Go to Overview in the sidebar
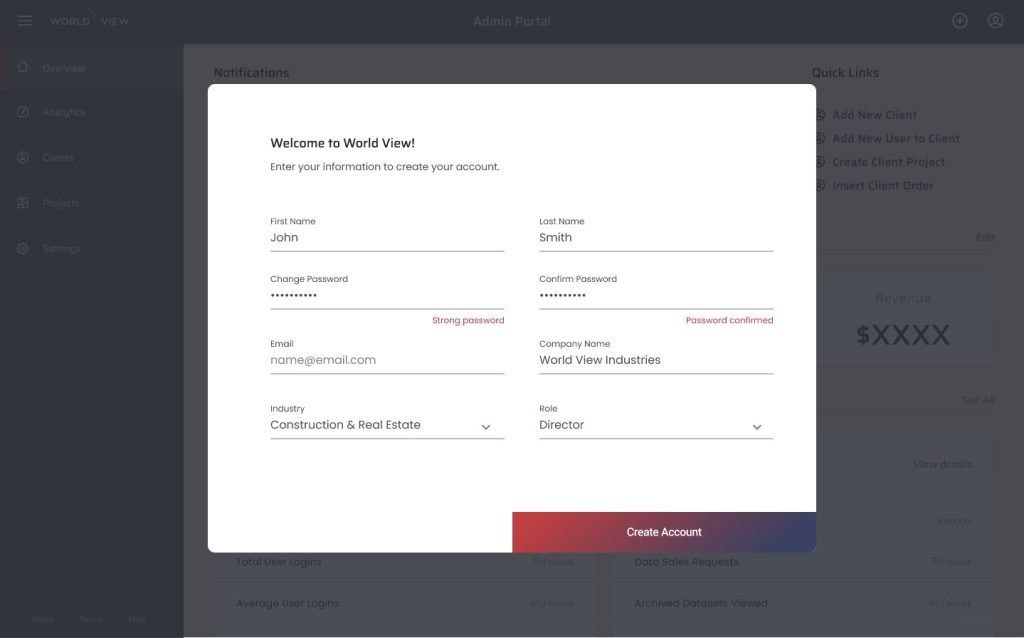This screenshot has height=638, width=1024. click(91, 68)
